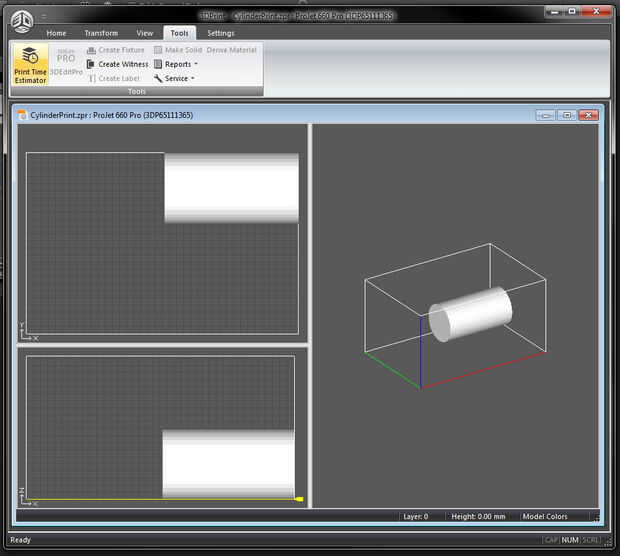Screen dimensions: 620x556
Task: Expand the Reports dropdown arrow
Action: pos(196,64)
